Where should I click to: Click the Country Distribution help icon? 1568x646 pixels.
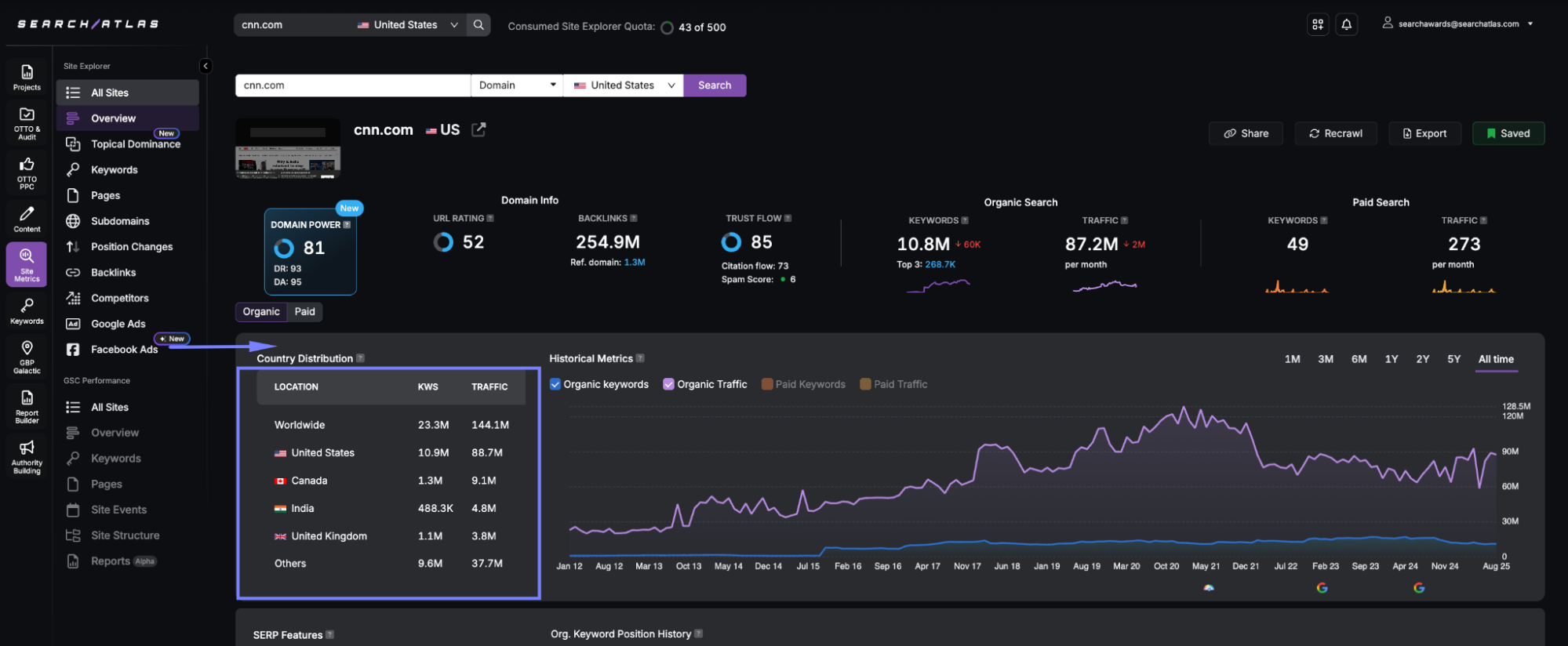click(360, 358)
